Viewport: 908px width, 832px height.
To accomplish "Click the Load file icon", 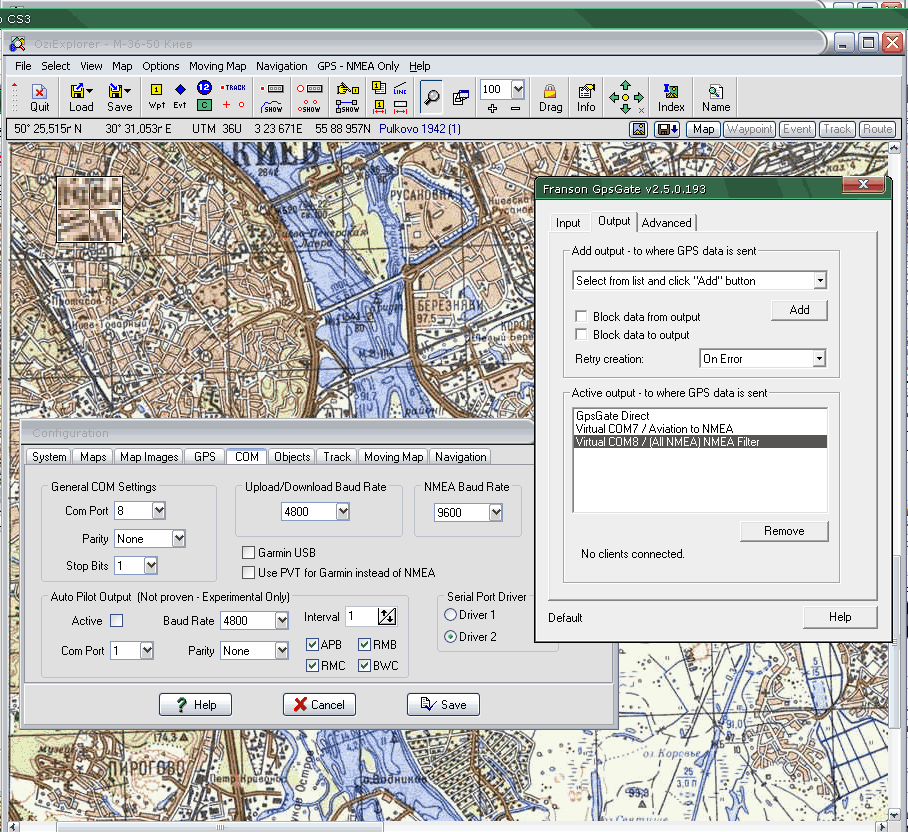I will click(80, 97).
